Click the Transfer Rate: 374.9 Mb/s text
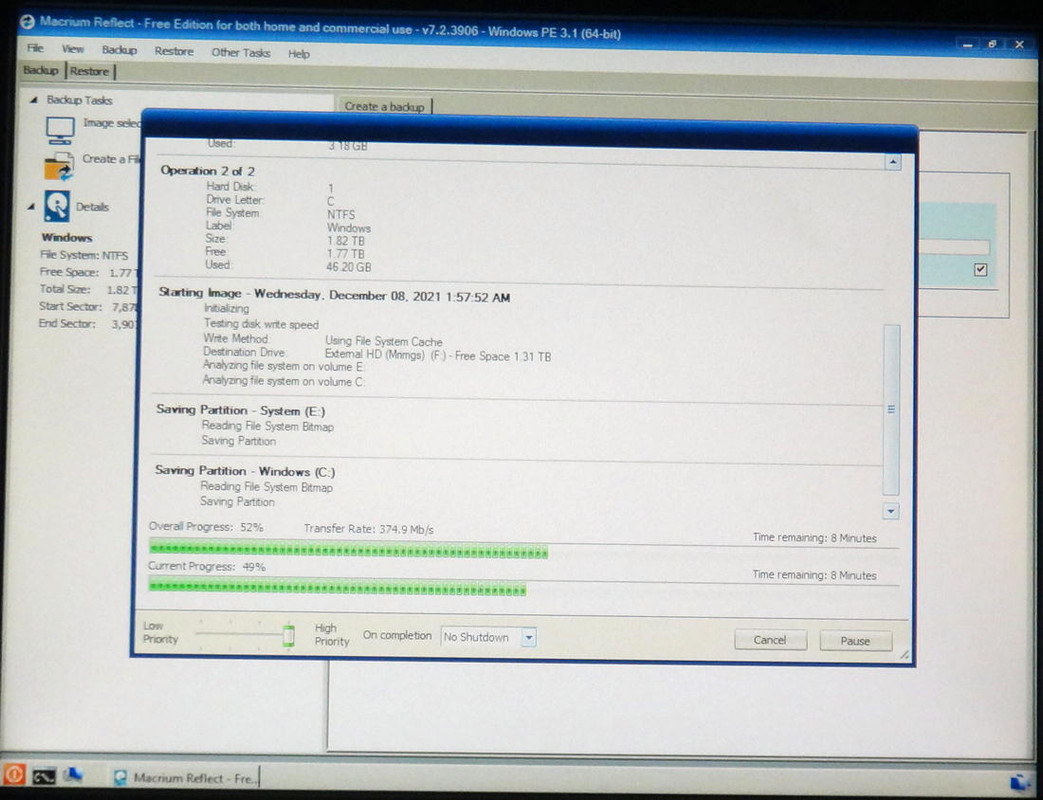1043x800 pixels. (369, 529)
